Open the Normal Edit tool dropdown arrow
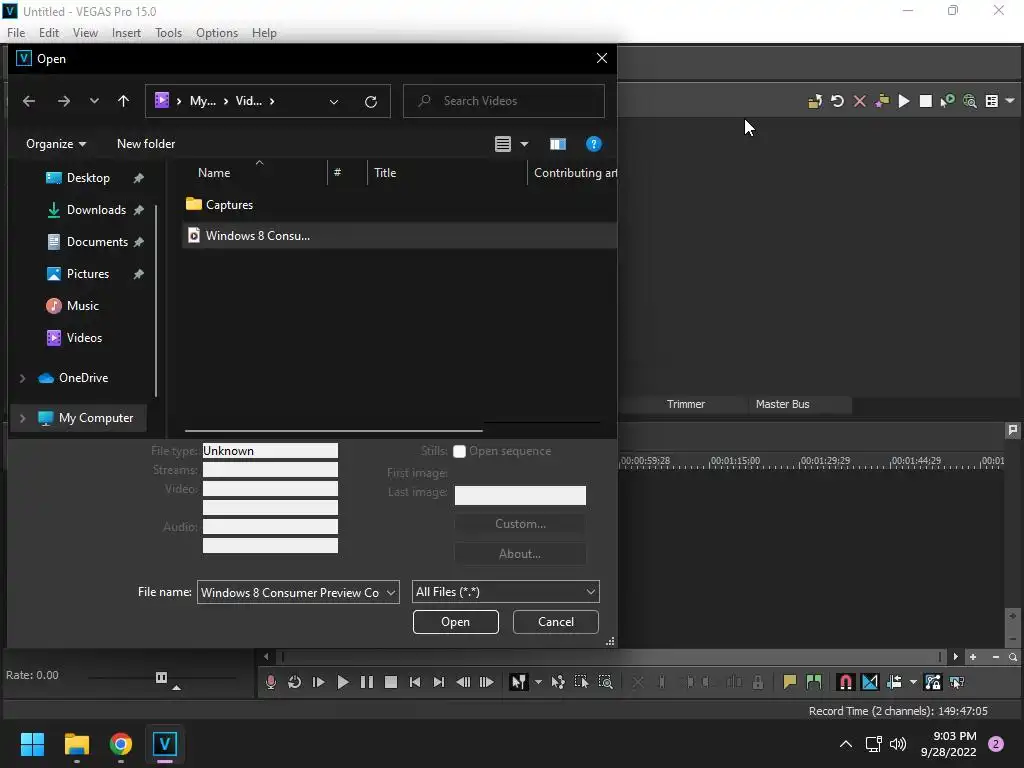Viewport: 1024px width, 768px height. pyautogui.click(x=538, y=682)
